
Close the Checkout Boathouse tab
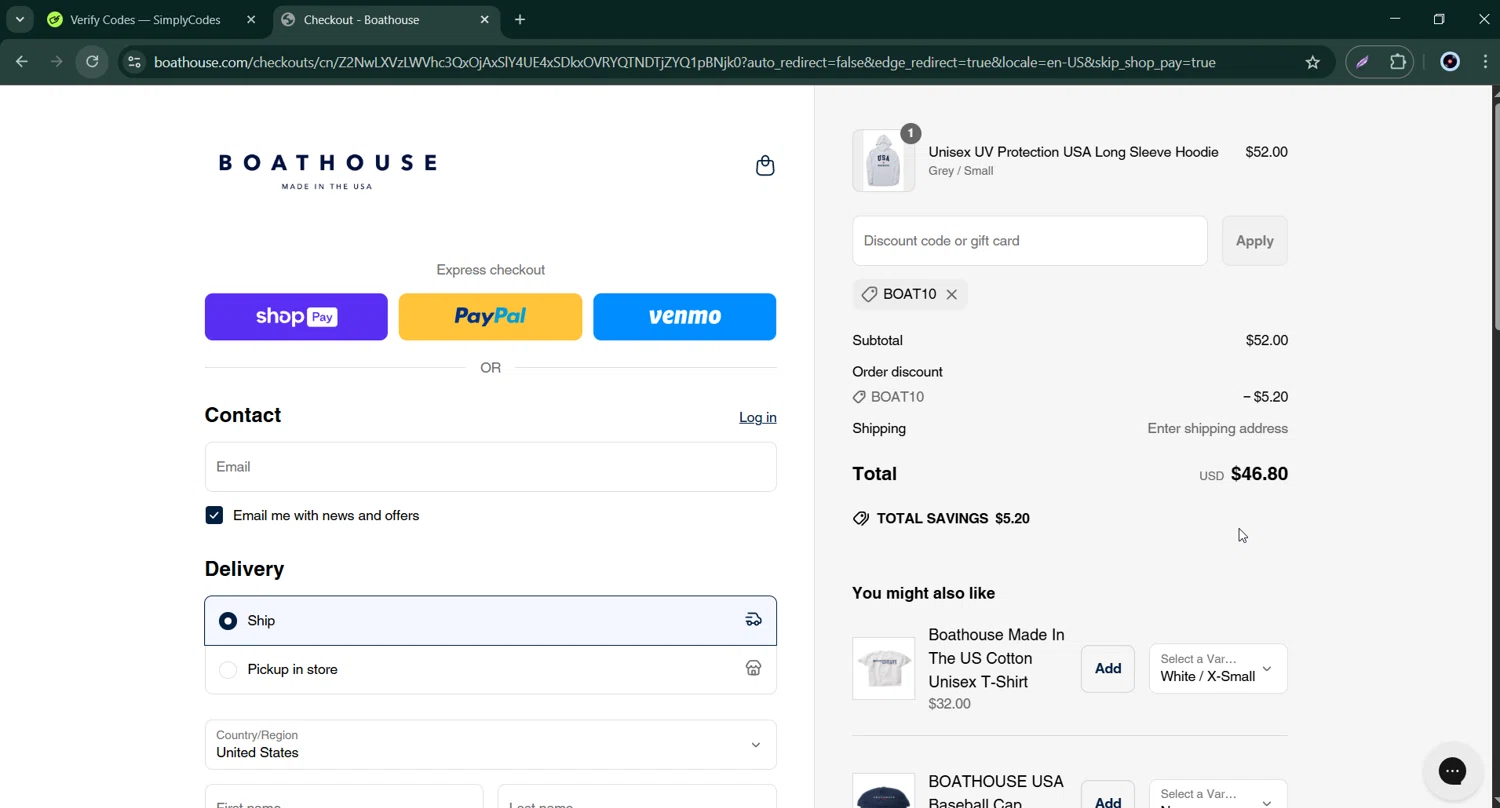[x=485, y=19]
